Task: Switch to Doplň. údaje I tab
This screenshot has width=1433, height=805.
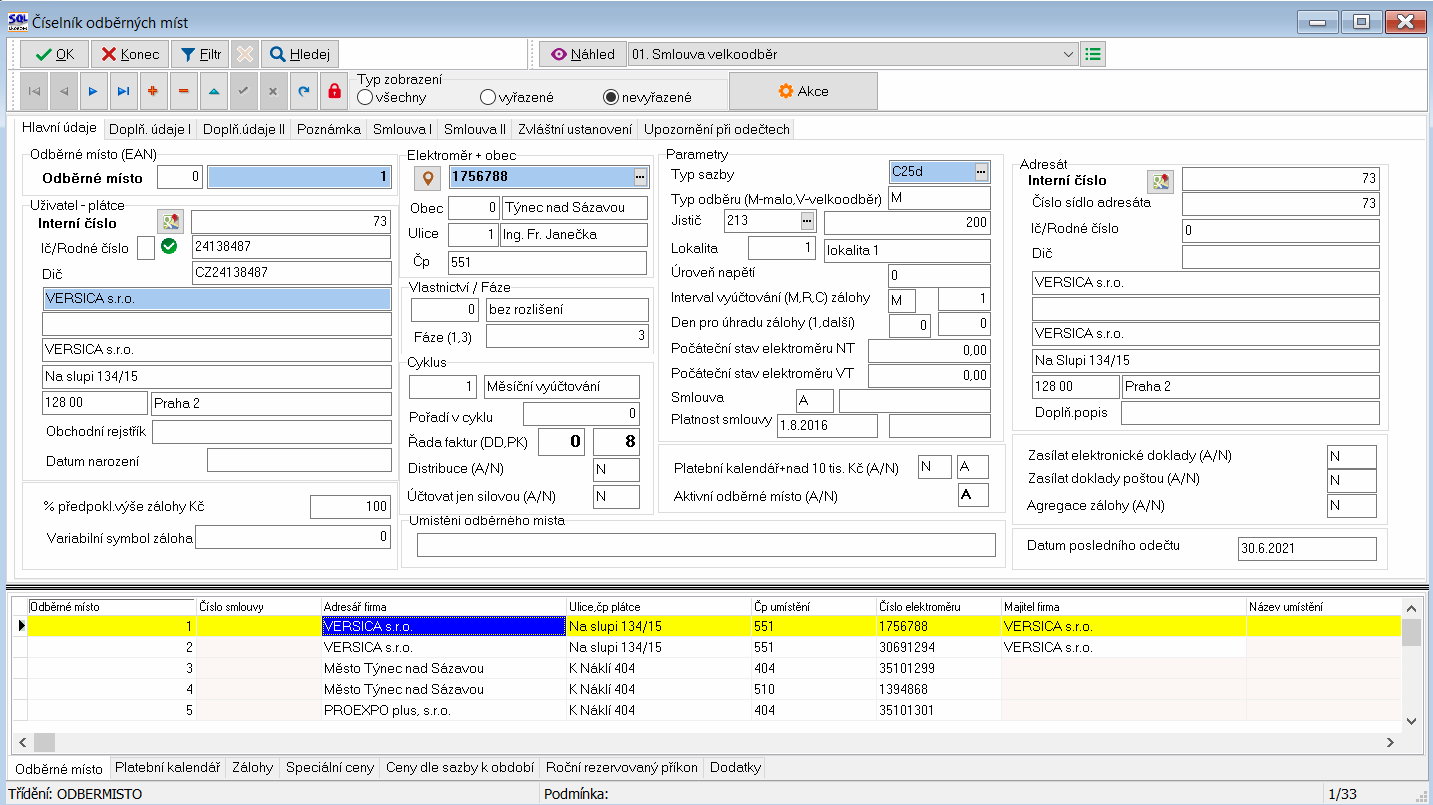Action: click(150, 129)
